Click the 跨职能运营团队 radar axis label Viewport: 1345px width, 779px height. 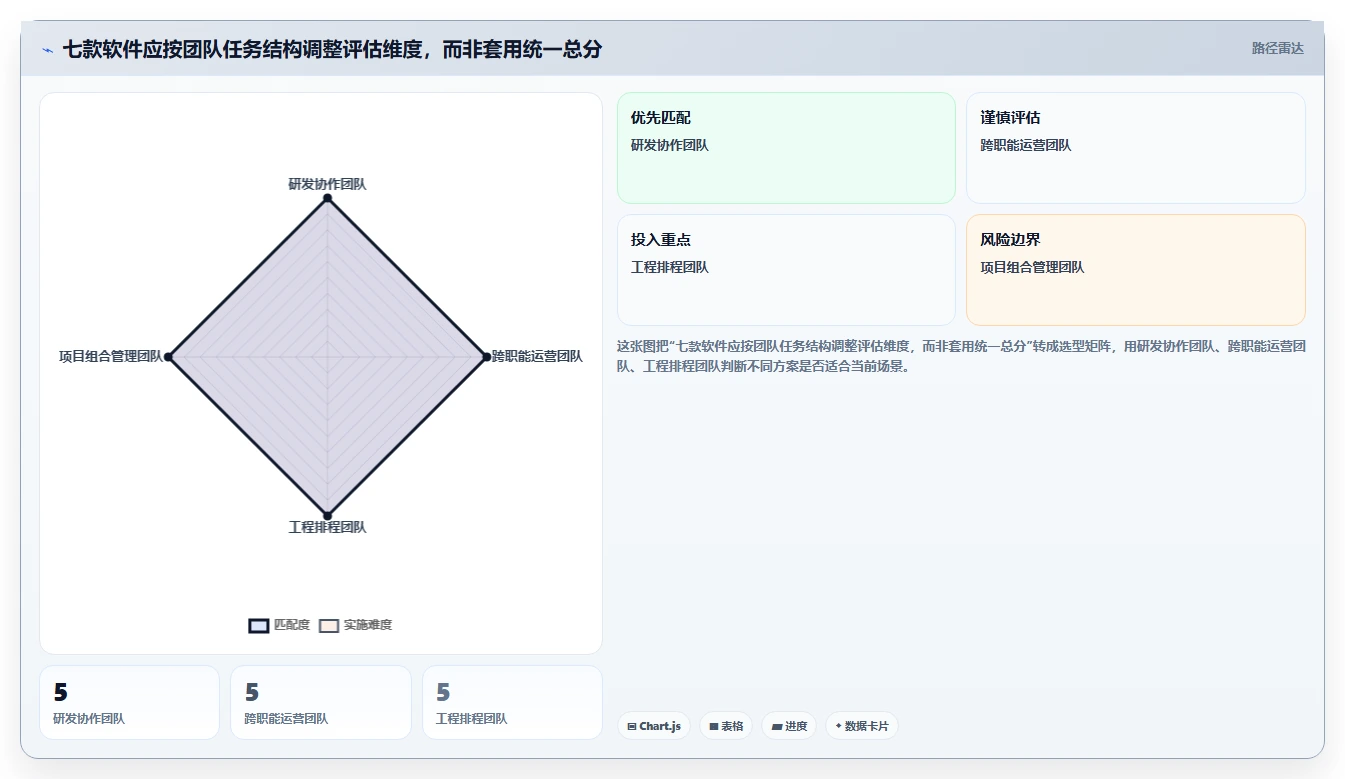coord(537,356)
